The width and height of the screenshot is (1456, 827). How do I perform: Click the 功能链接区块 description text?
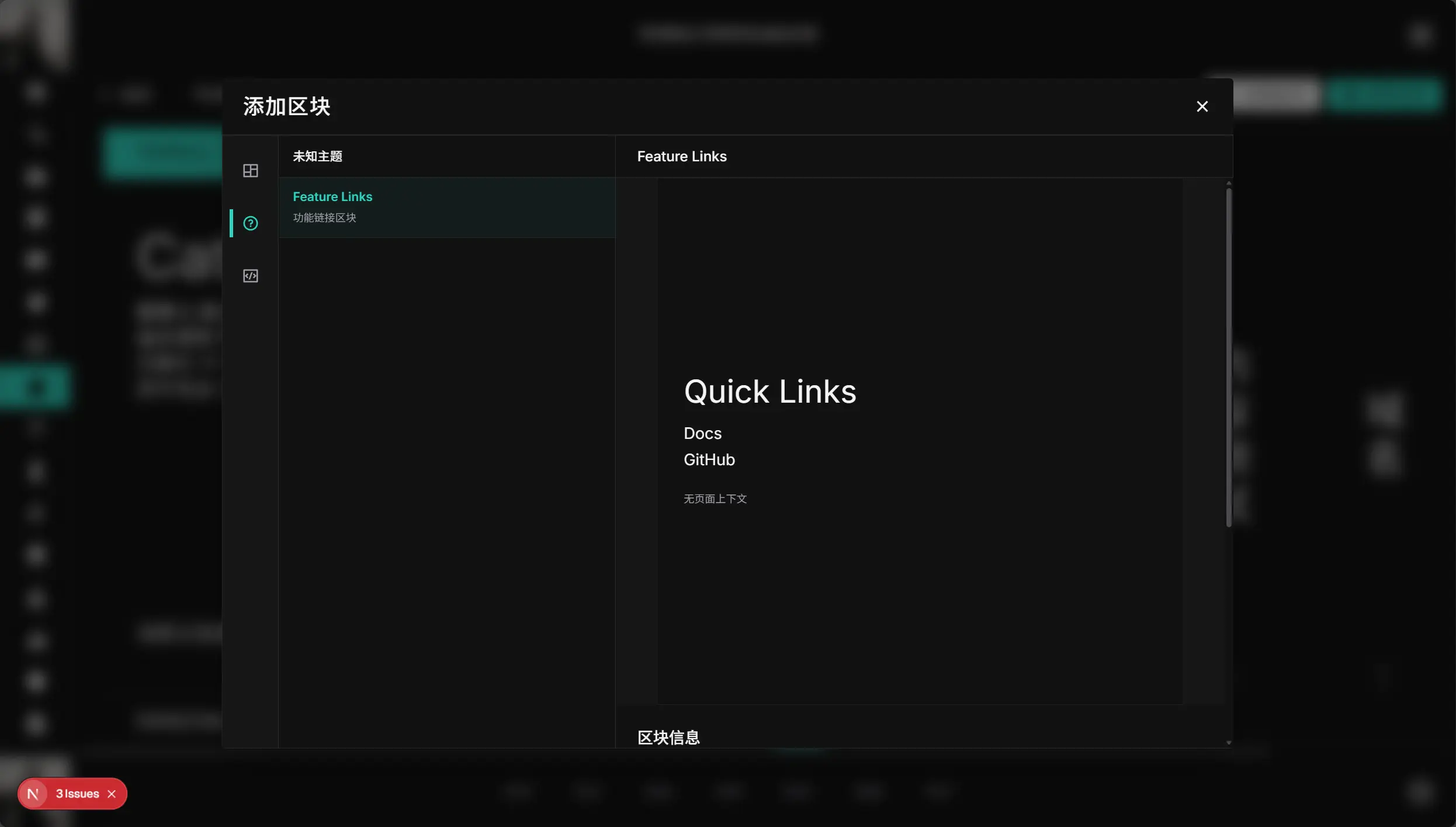tap(324, 218)
